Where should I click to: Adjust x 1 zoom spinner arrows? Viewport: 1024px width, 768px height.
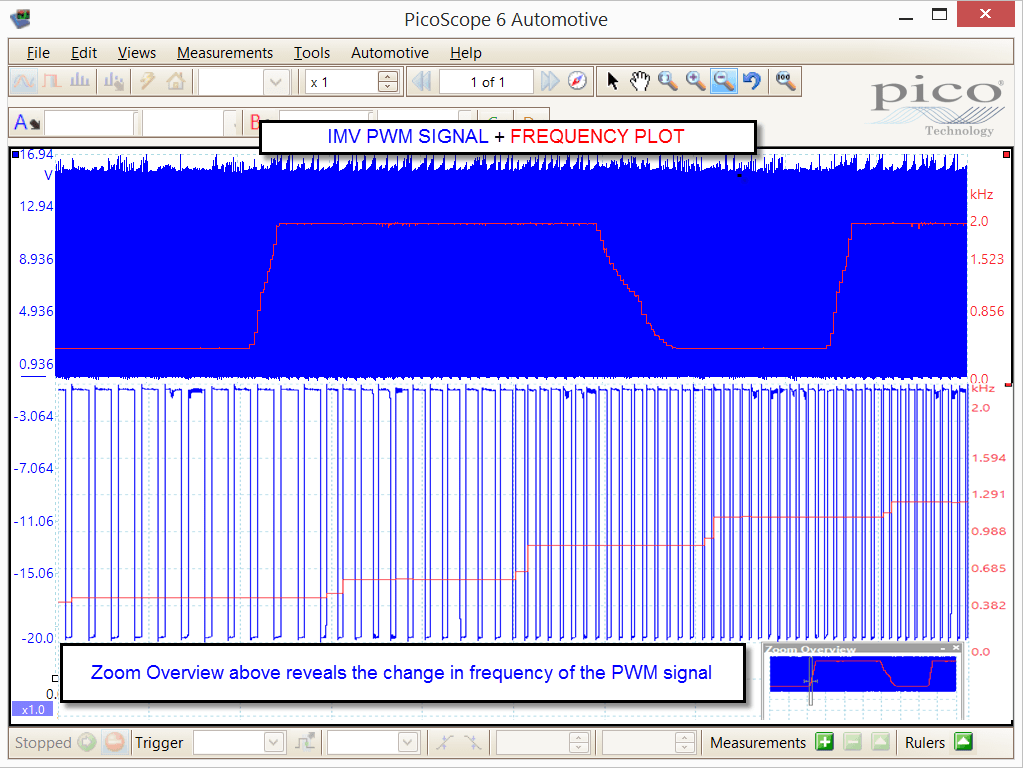pyautogui.click(x=388, y=82)
